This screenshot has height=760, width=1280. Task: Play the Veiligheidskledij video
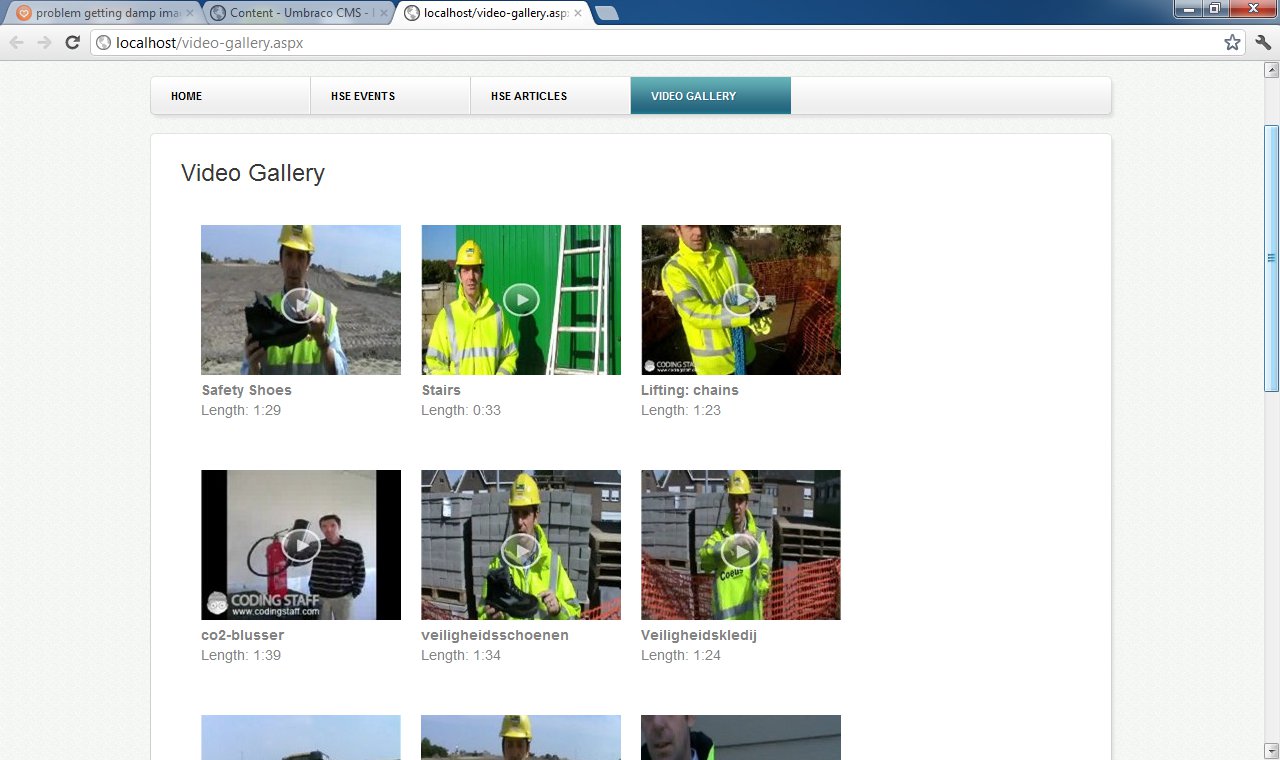740,550
